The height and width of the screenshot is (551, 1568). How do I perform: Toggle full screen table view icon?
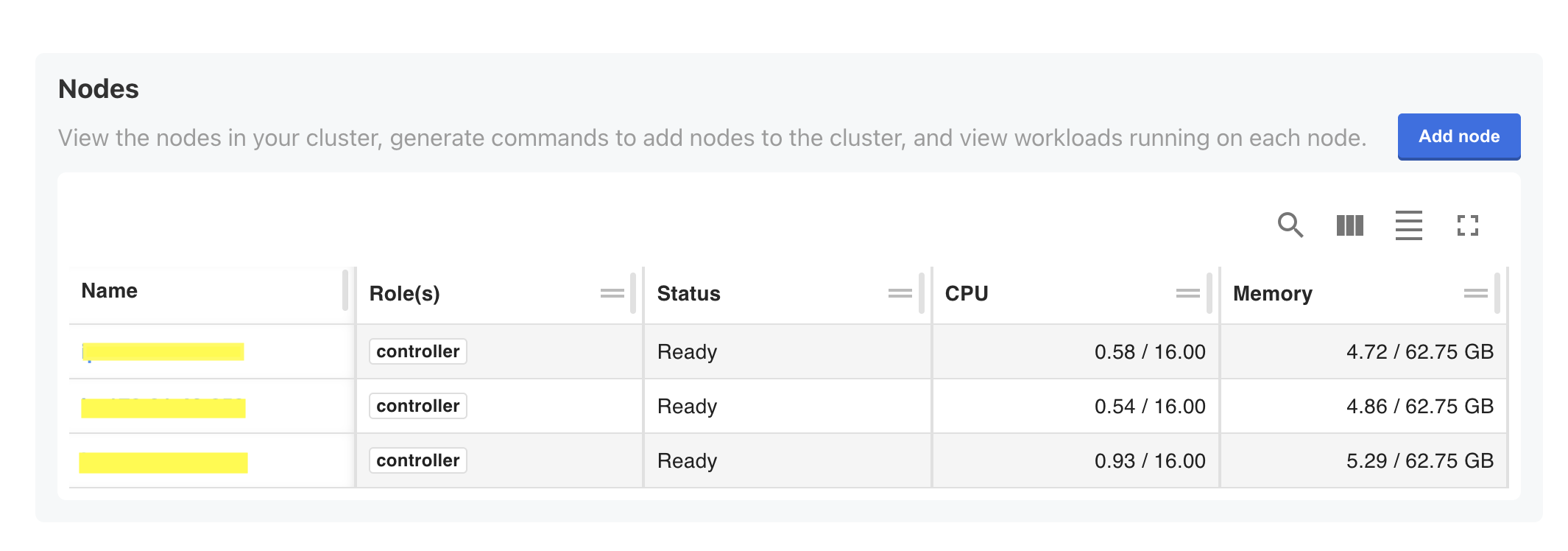(1467, 225)
